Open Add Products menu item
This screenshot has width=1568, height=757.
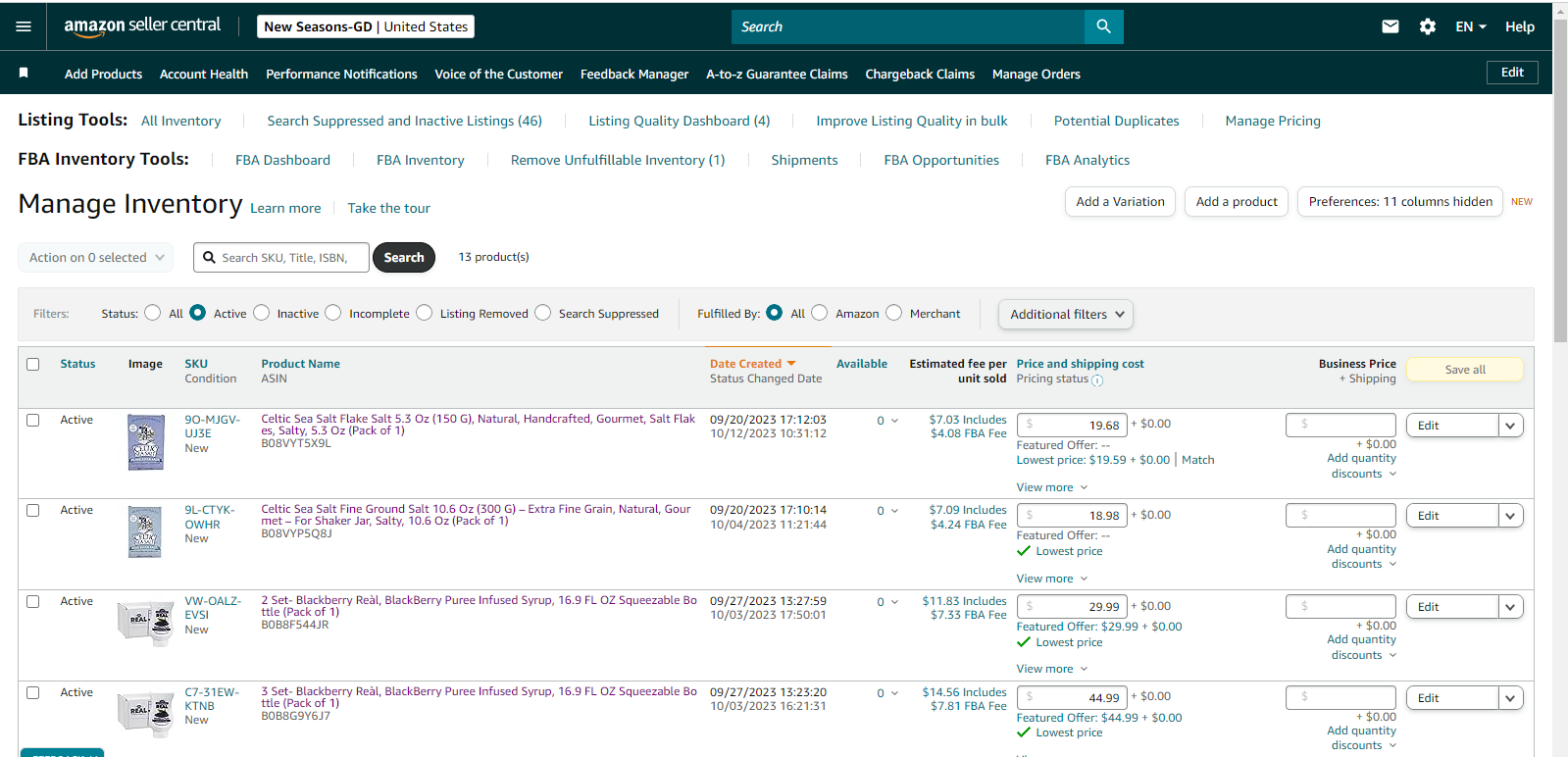click(103, 74)
